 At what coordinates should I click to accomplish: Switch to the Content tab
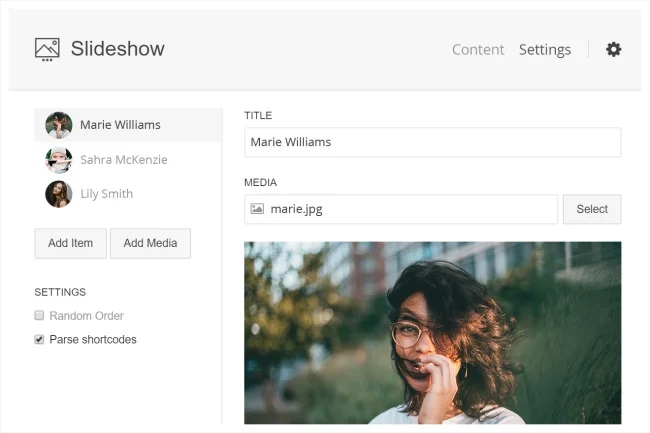tap(478, 49)
